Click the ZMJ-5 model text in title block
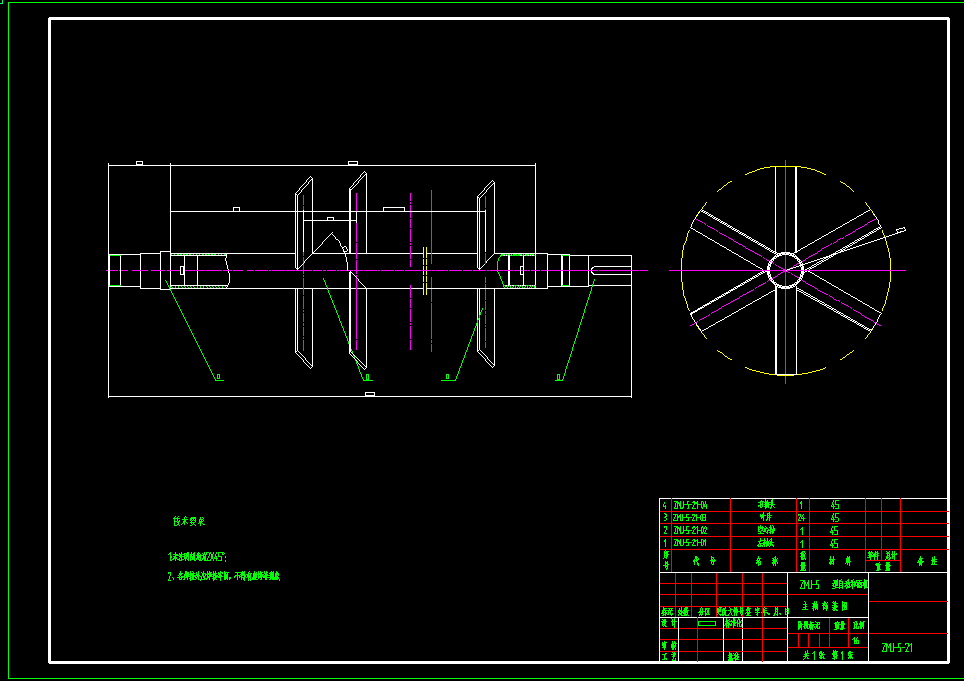964x681 pixels. (x=810, y=585)
